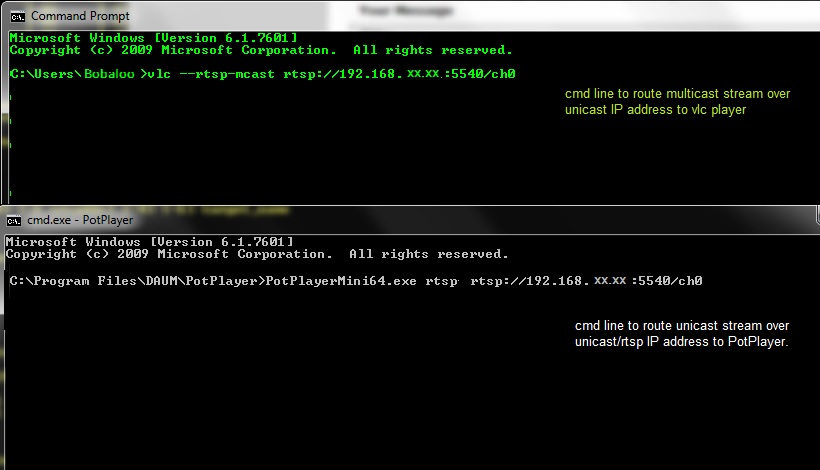Image resolution: width=820 pixels, height=470 pixels.
Task: Click the green Copyright 2009 Microsoft line
Action: 261,50
